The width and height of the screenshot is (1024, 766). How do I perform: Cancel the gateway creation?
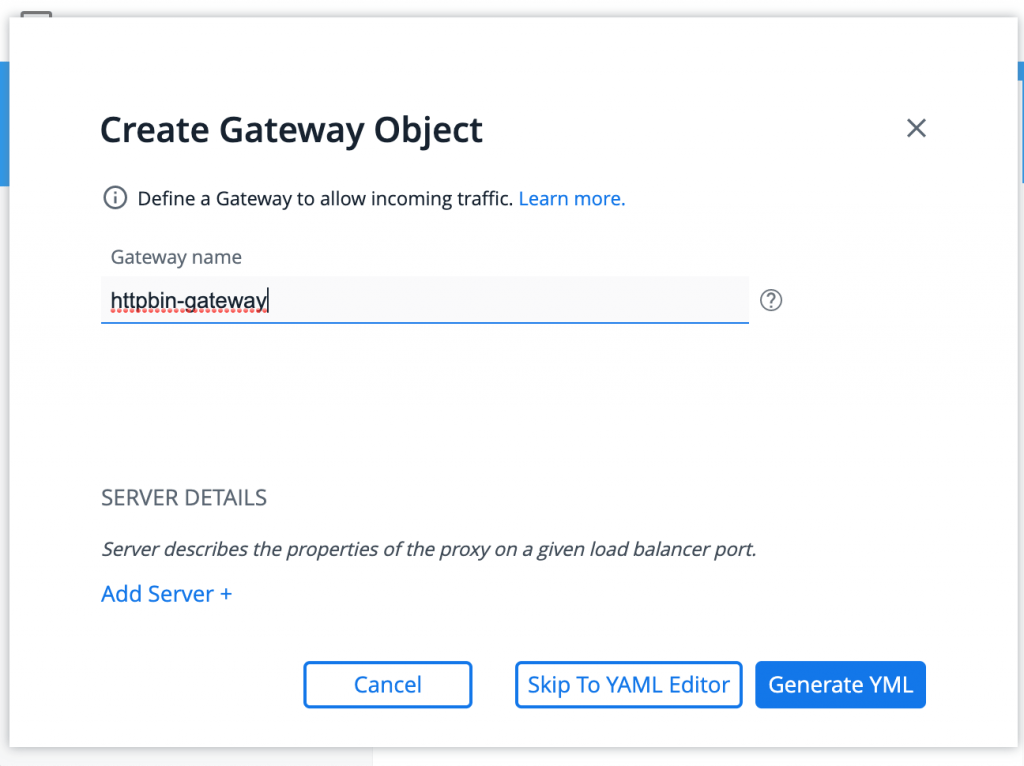pos(387,684)
